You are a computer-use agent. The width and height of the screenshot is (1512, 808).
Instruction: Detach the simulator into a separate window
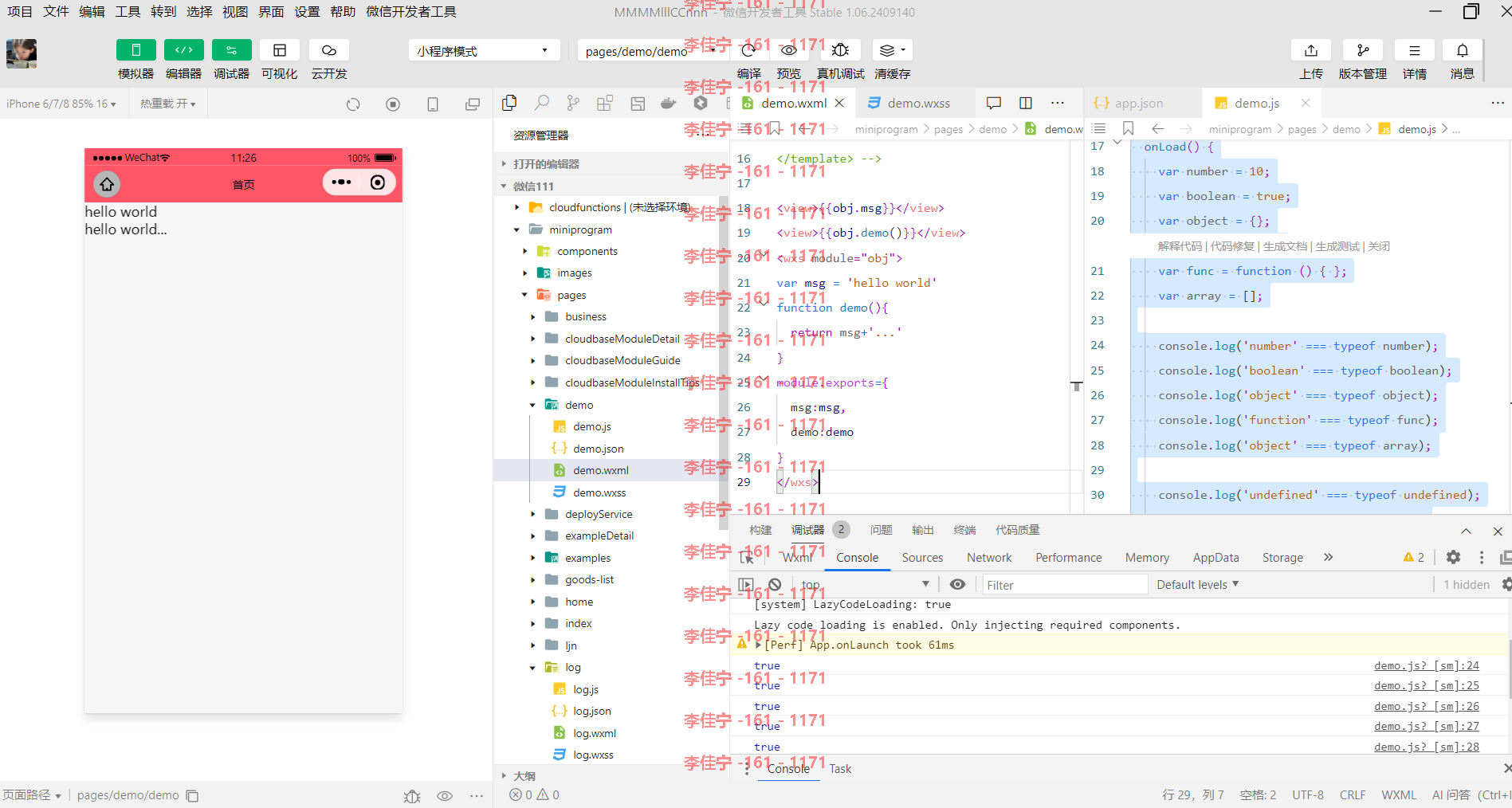[473, 104]
